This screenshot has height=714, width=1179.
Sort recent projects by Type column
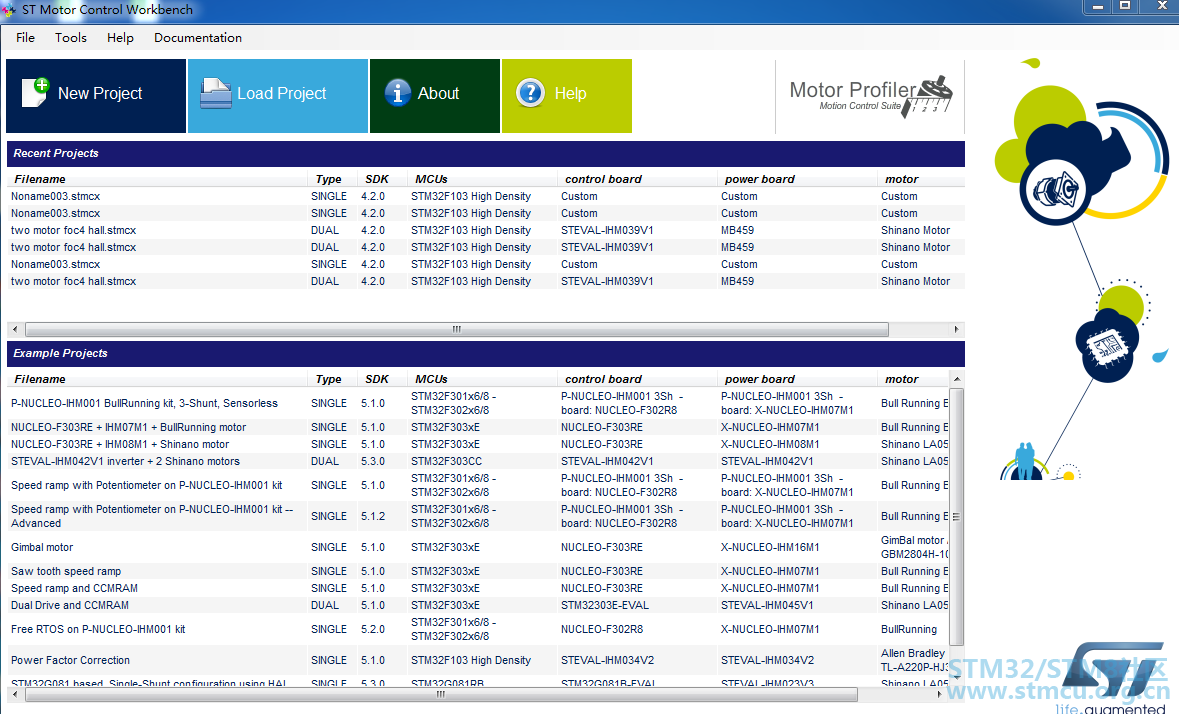[x=332, y=179]
